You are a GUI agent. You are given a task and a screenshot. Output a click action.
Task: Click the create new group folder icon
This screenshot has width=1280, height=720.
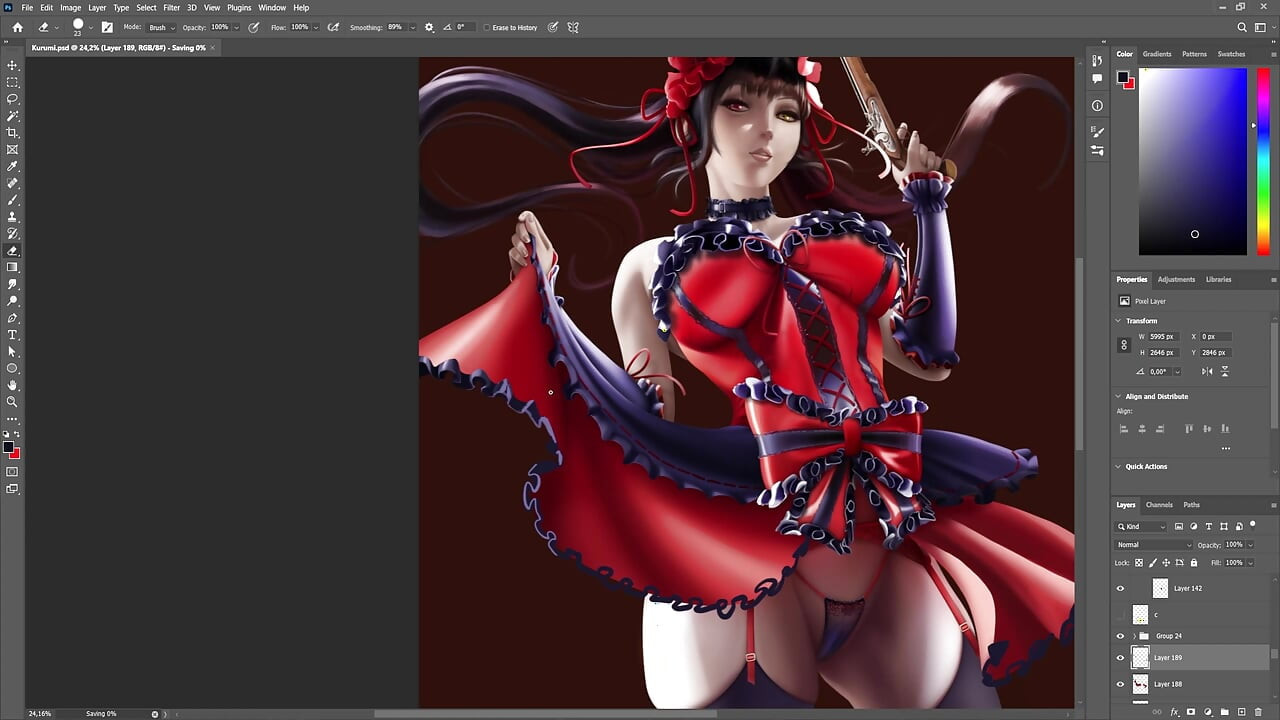(x=1224, y=712)
